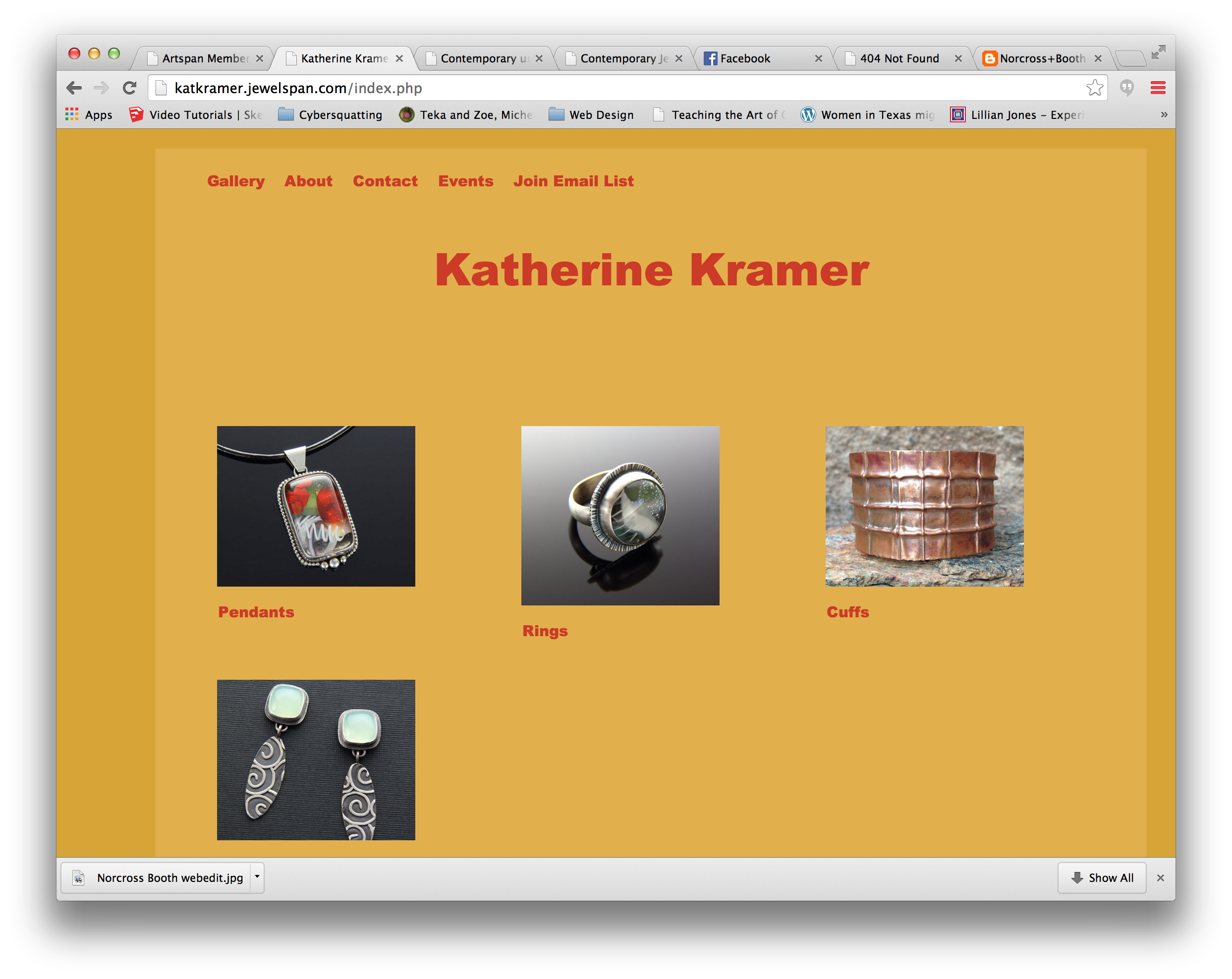Open Video Tutorials SketchUp bookmark
Screen dimensions: 1232x979
click(196, 115)
